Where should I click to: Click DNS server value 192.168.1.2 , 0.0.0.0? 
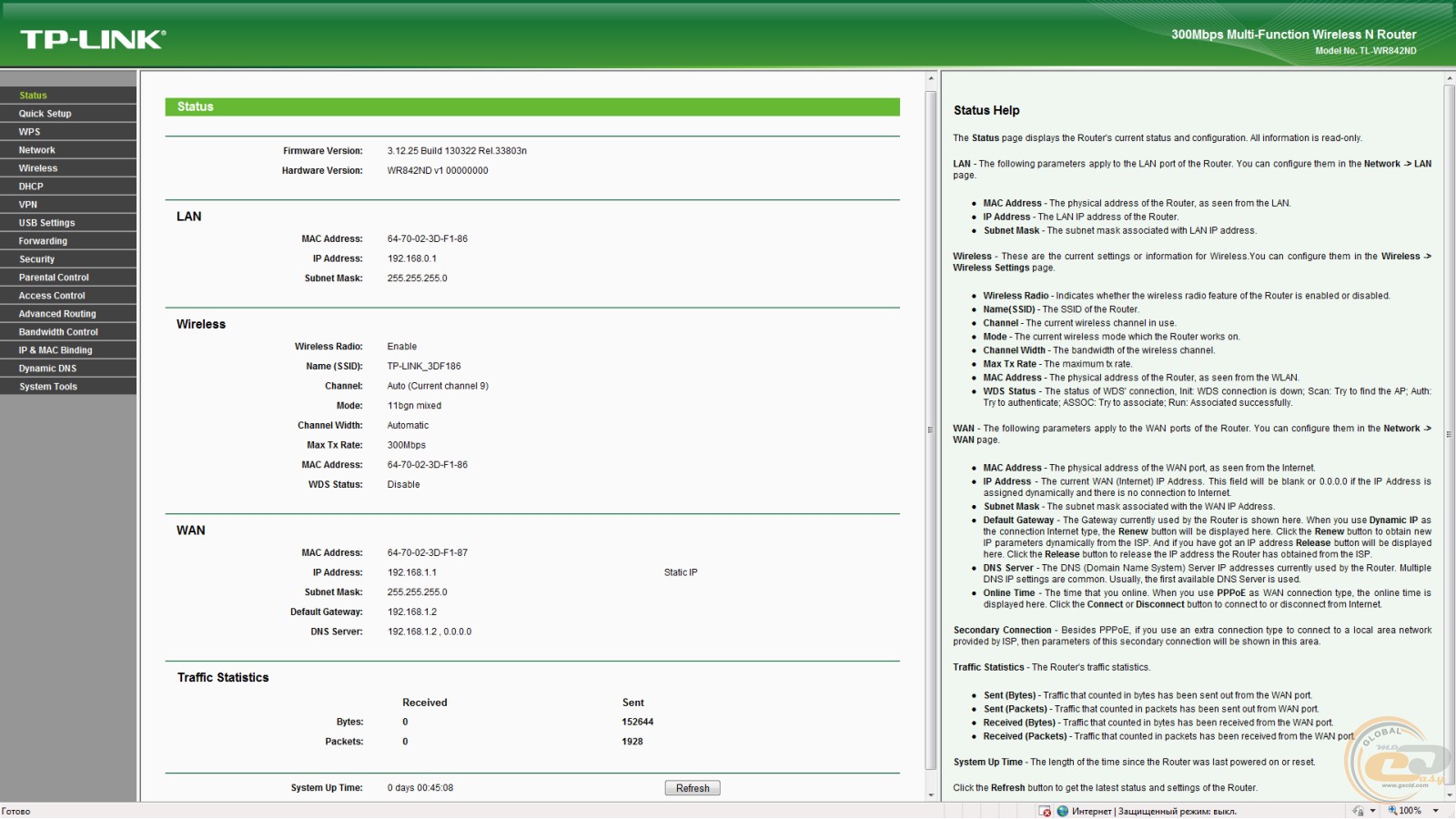(x=430, y=632)
